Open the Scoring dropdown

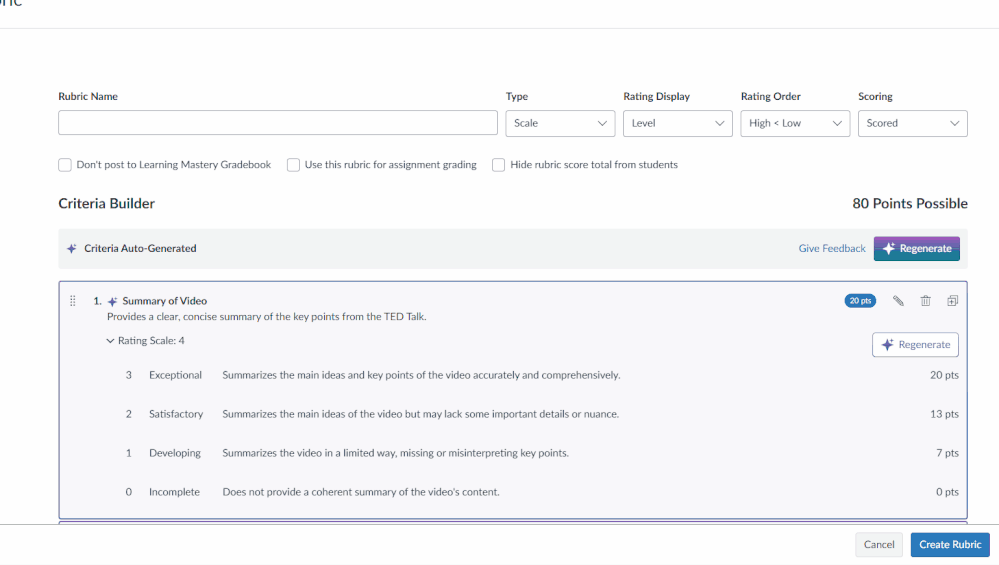coord(912,123)
